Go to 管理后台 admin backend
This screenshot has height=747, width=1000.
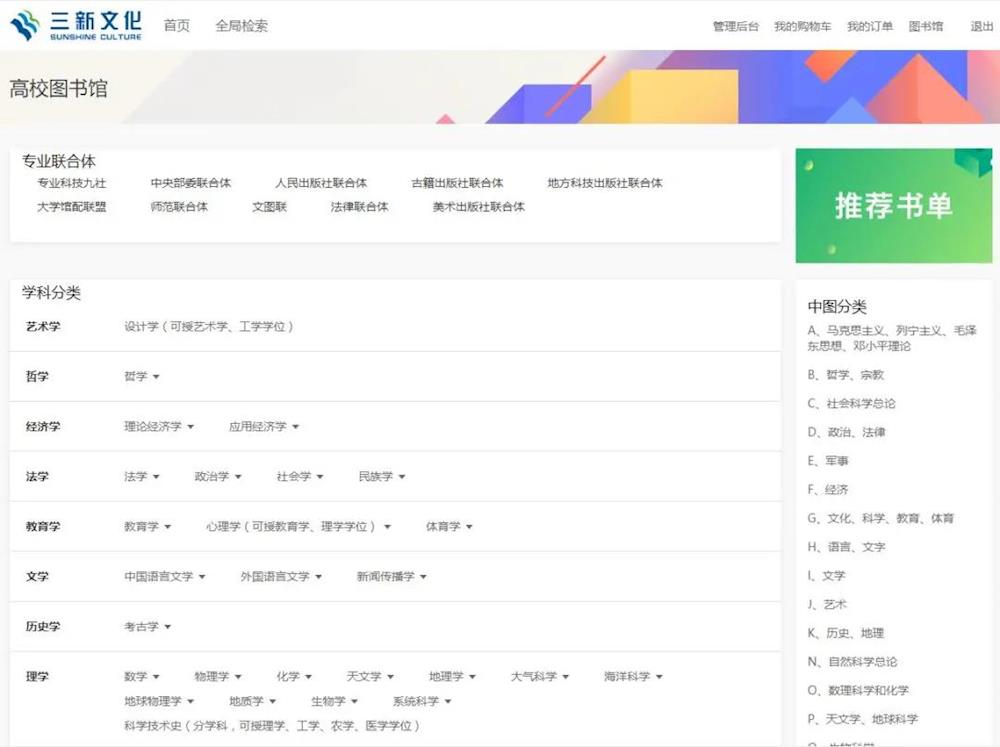point(735,27)
